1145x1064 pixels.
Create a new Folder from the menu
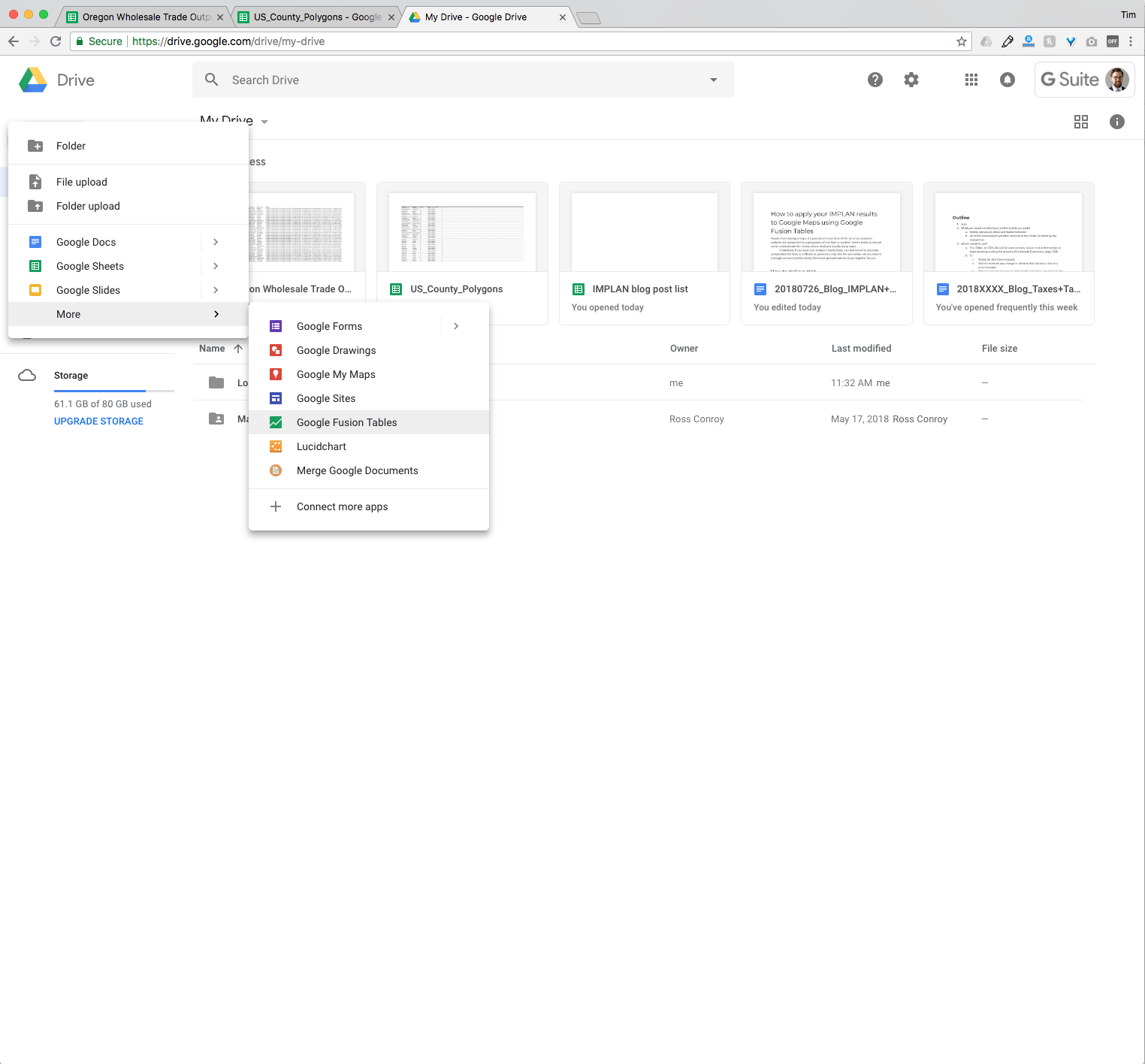tap(128, 146)
